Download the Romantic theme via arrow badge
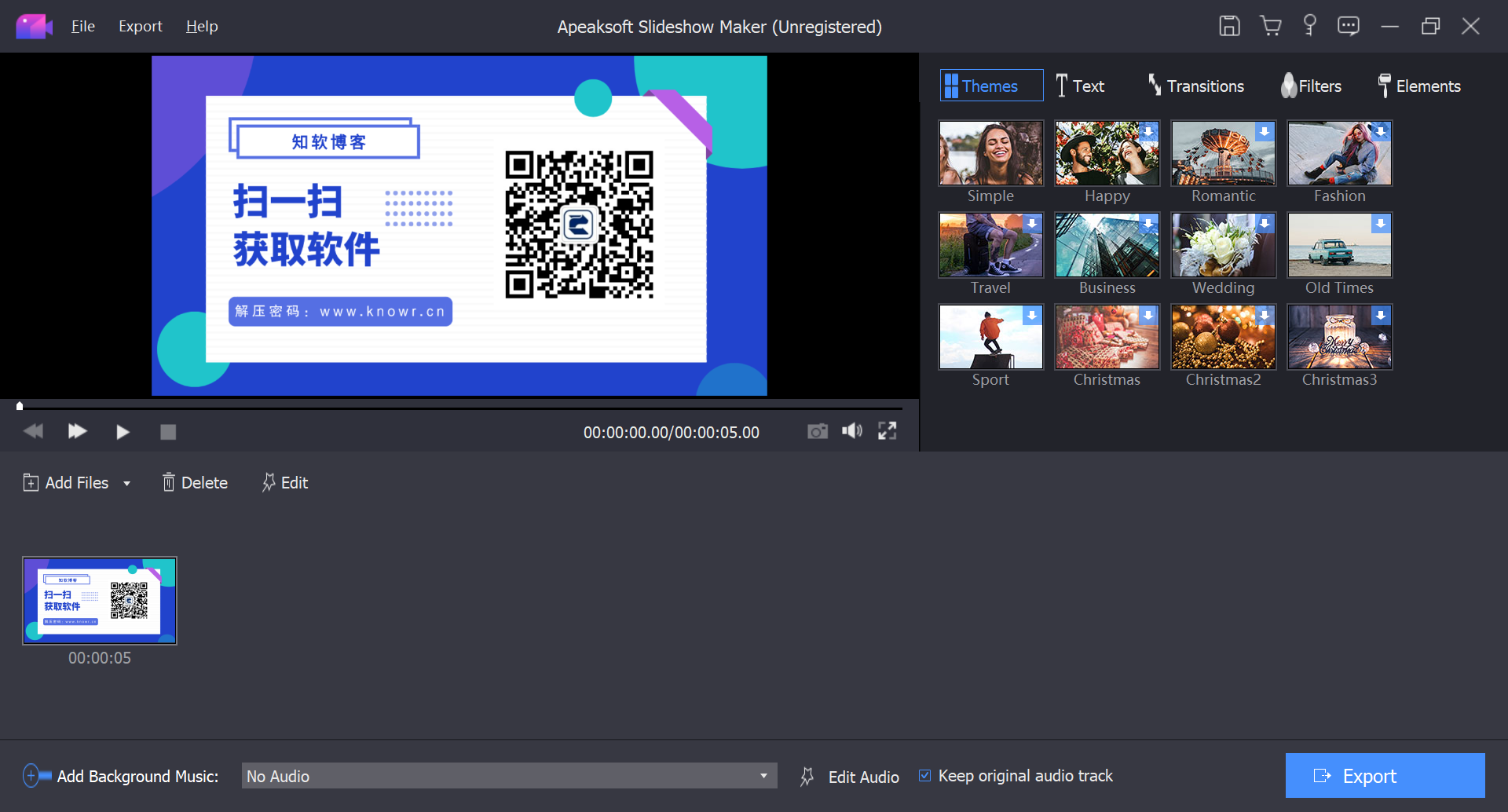Image resolution: width=1508 pixels, height=812 pixels. (x=1265, y=132)
